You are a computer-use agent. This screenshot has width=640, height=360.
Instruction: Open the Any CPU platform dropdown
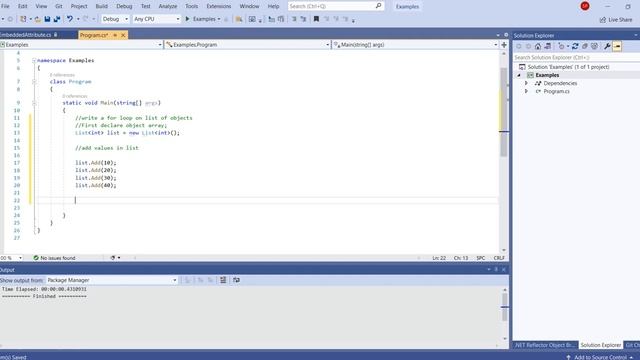(156, 19)
